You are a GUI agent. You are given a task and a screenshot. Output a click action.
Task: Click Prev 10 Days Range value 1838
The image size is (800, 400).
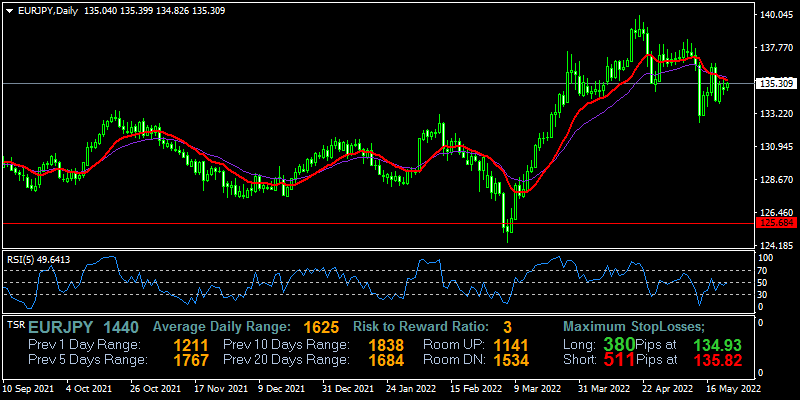tap(387, 344)
